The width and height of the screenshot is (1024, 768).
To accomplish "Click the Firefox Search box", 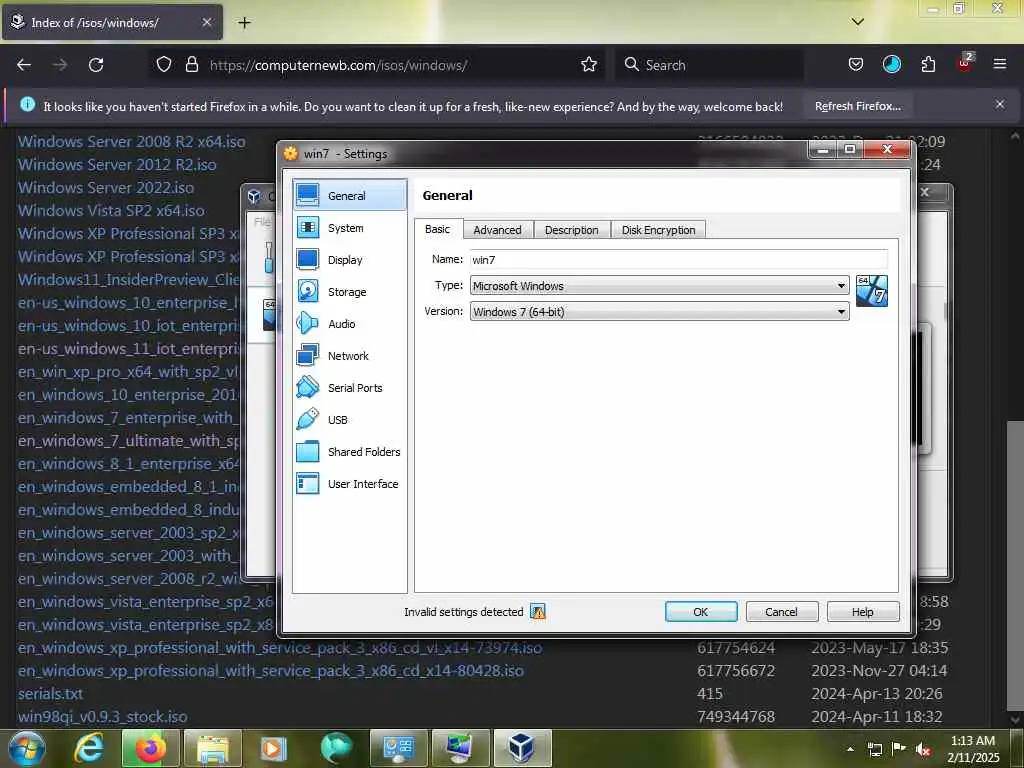I will [709, 65].
